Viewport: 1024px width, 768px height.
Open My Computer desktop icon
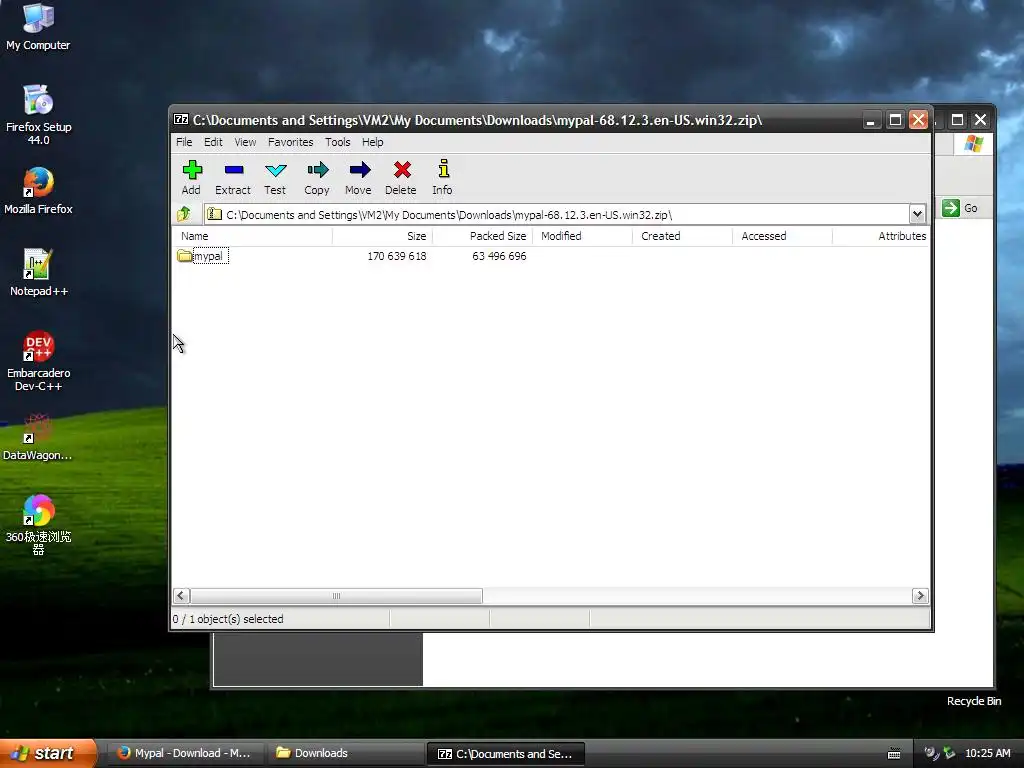click(38, 27)
